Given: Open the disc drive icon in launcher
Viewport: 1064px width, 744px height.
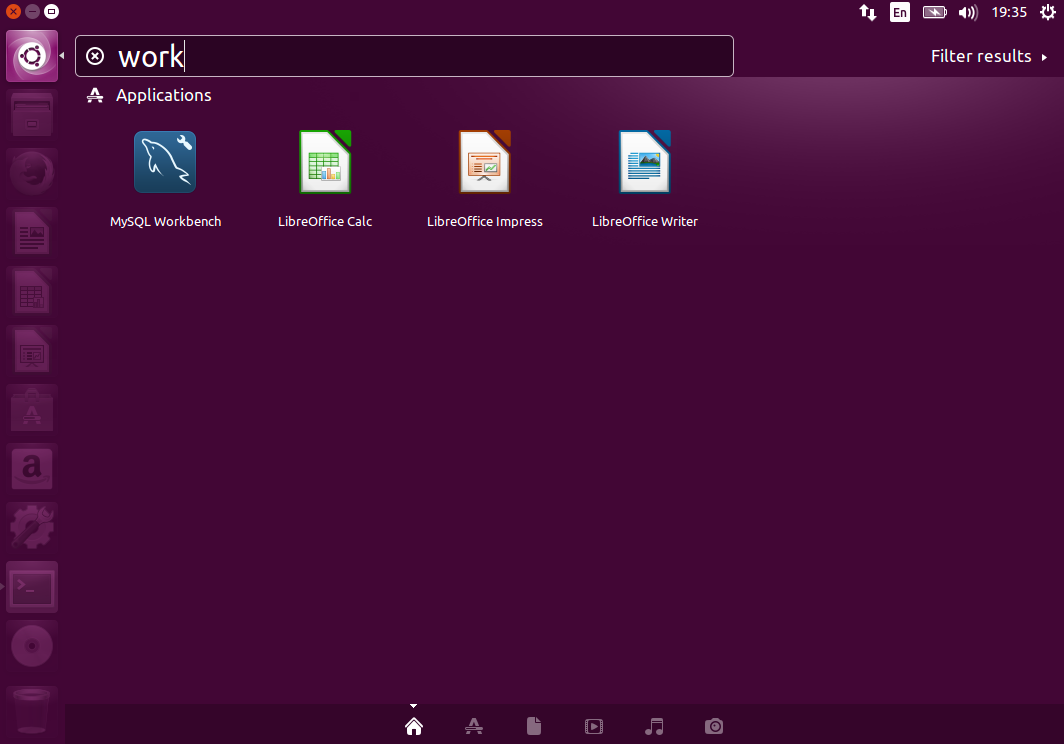Looking at the screenshot, I should pyautogui.click(x=32, y=646).
